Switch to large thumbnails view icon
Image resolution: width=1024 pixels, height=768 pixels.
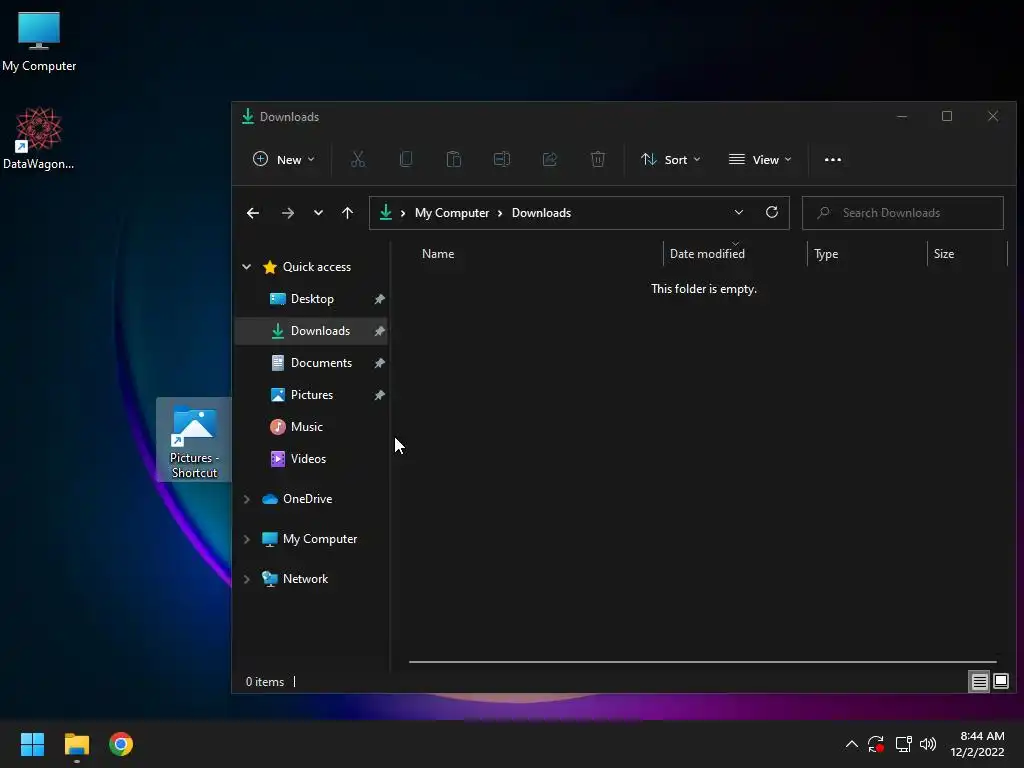coord(1001,682)
